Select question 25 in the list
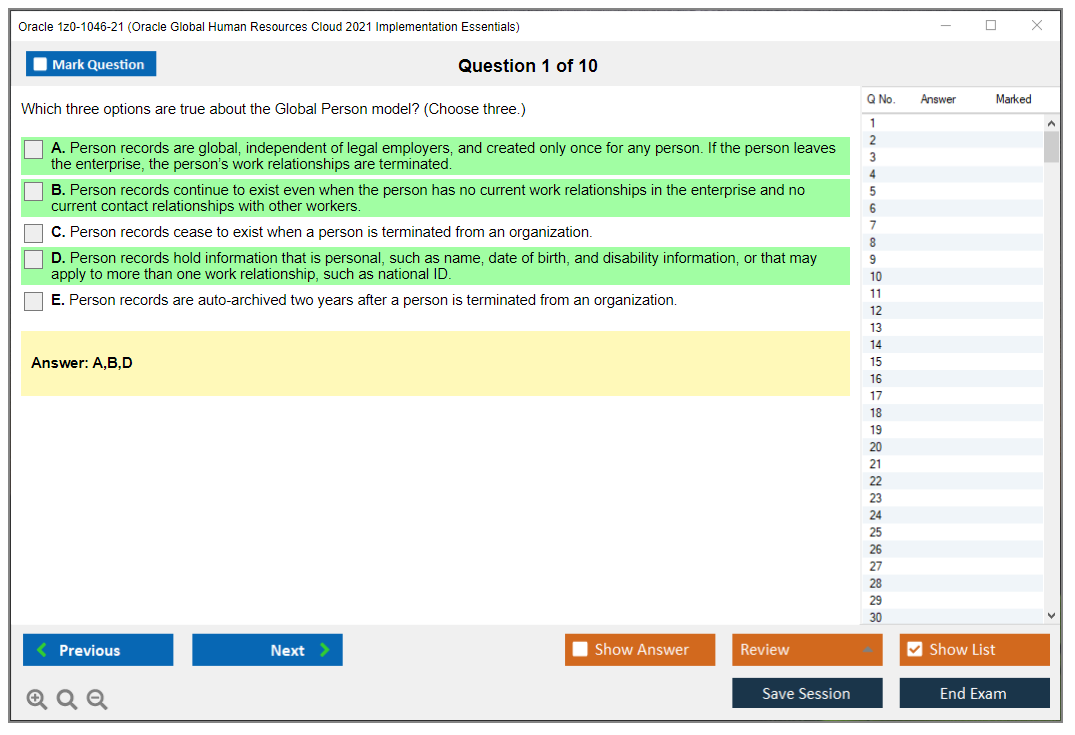1075x735 pixels. point(952,533)
